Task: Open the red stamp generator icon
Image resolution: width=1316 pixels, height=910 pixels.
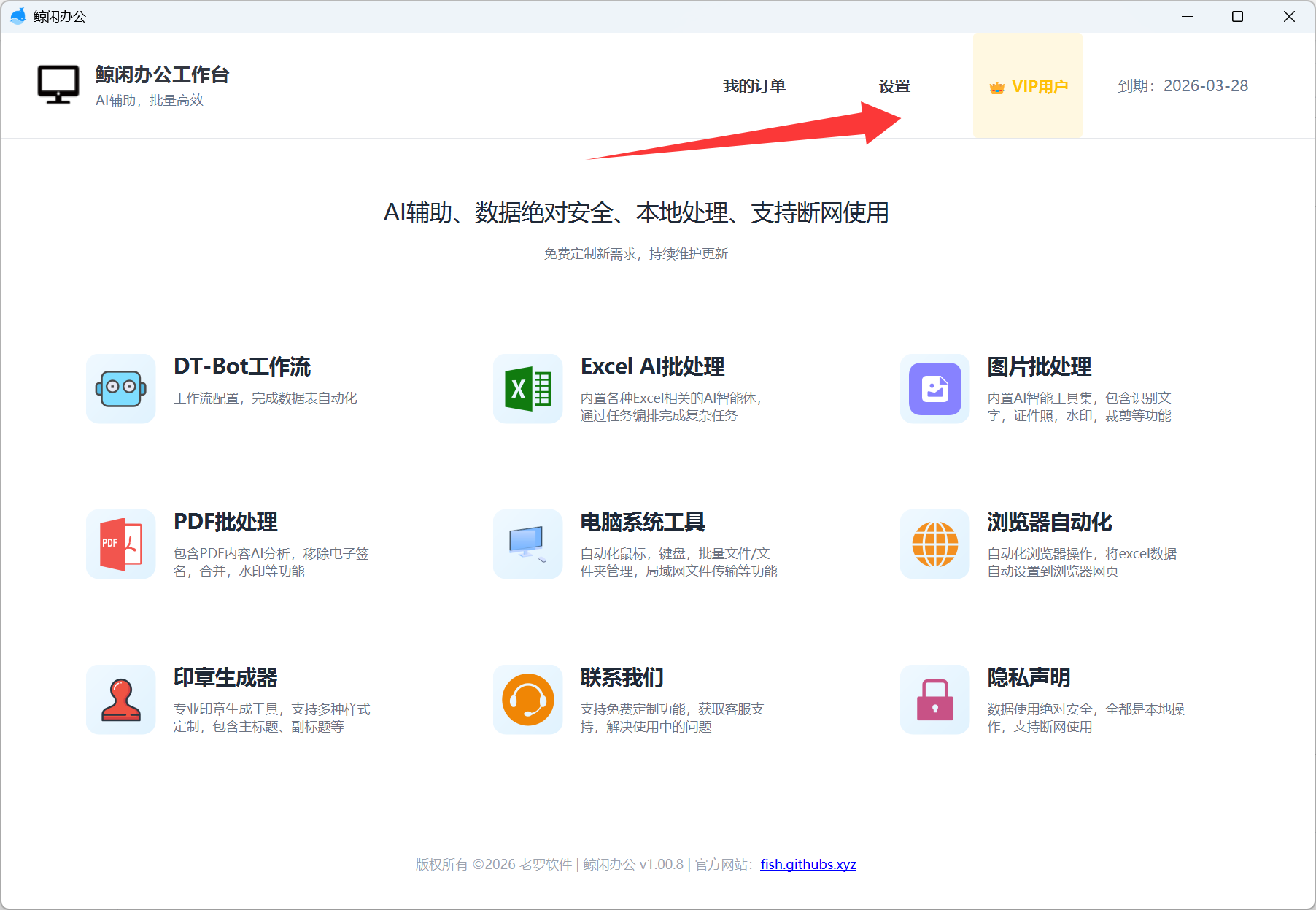Action: [120, 699]
